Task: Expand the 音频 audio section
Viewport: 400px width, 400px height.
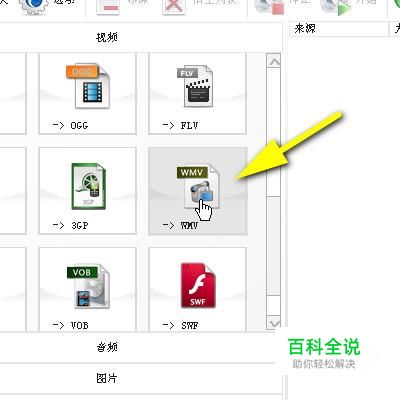Action: point(137,347)
